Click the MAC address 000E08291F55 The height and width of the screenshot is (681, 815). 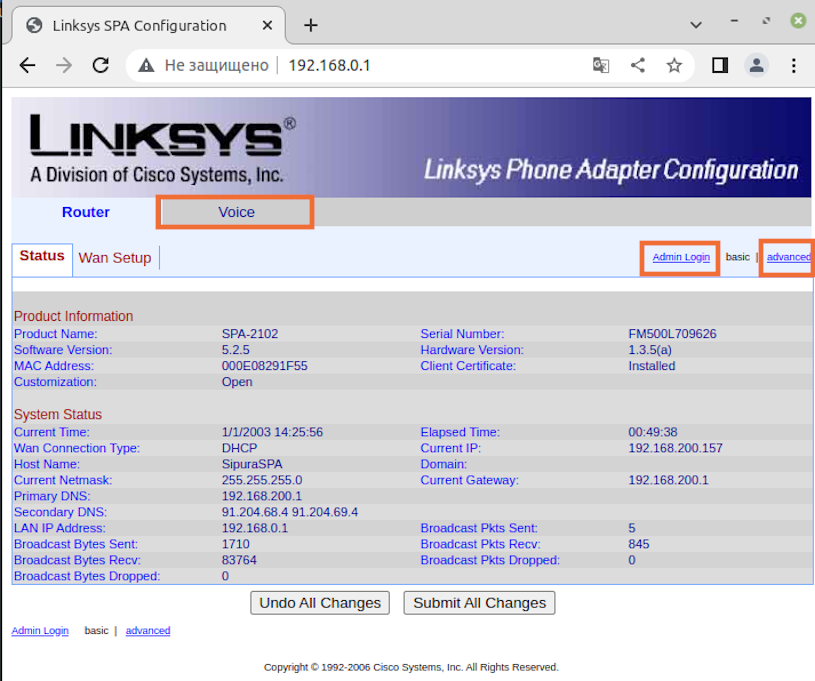tap(265, 366)
